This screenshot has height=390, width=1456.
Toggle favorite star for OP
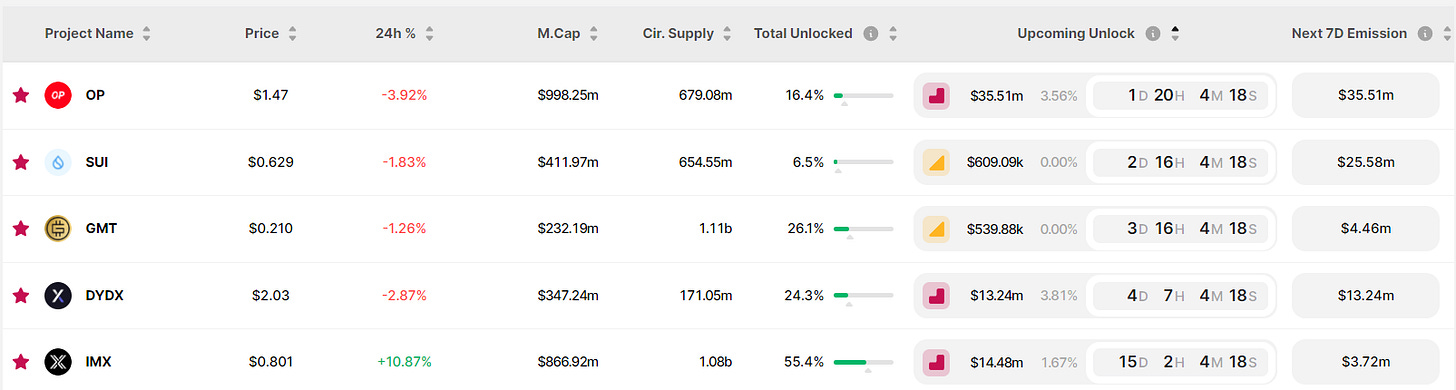click(20, 95)
